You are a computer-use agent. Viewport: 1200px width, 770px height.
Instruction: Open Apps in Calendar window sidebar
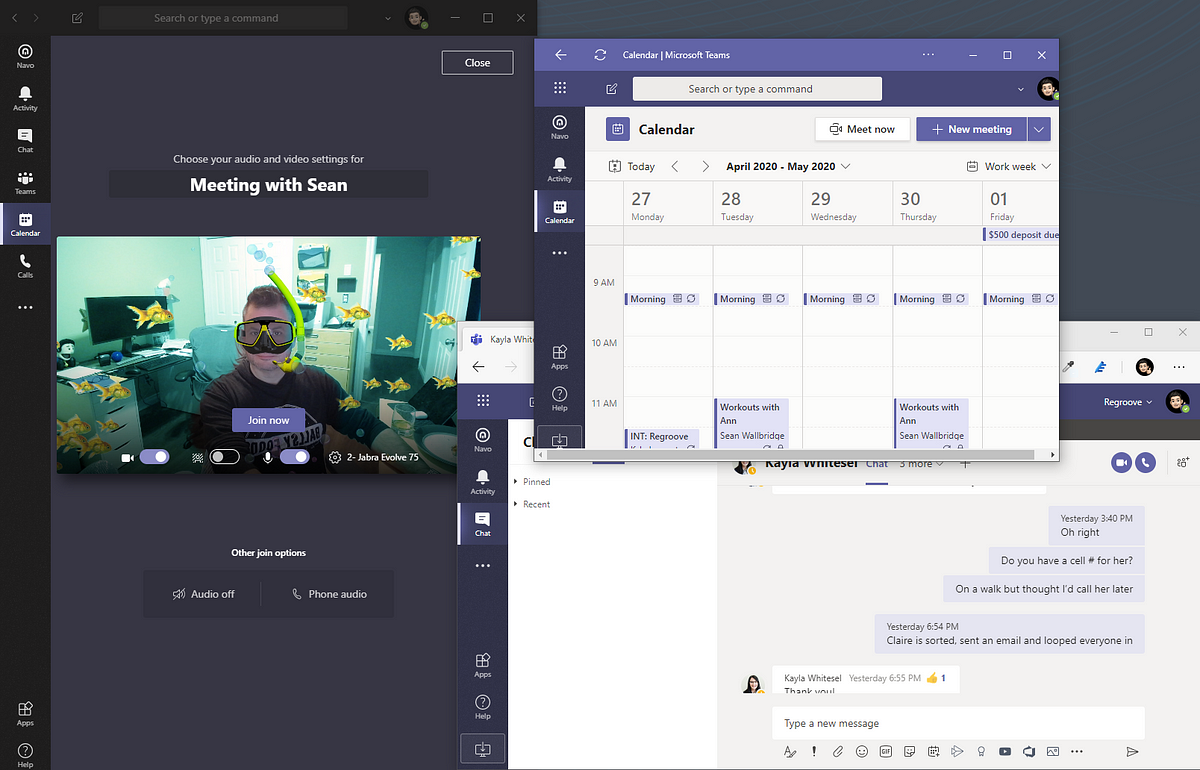point(560,356)
